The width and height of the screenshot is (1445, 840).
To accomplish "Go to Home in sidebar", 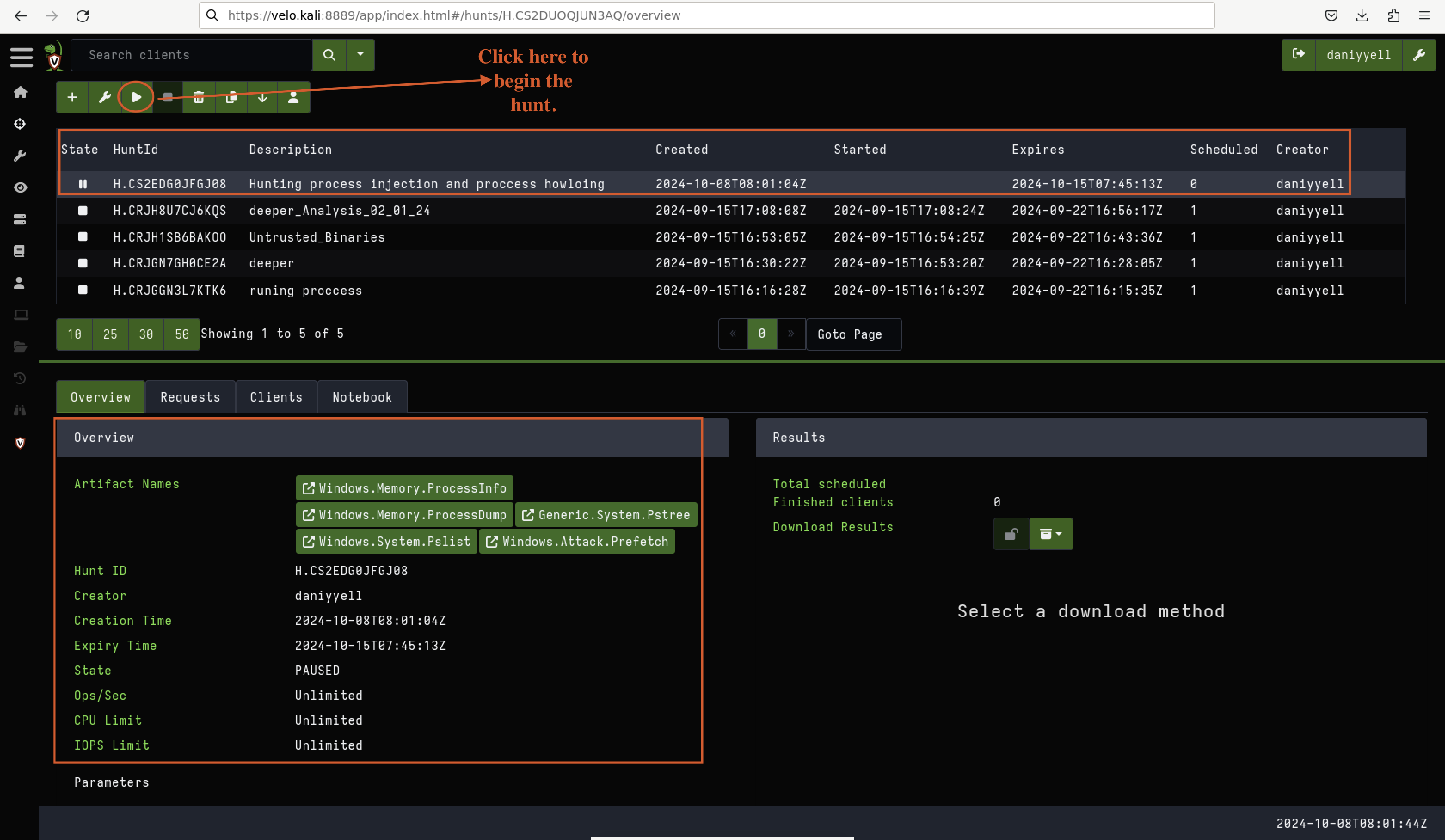I will point(21,92).
